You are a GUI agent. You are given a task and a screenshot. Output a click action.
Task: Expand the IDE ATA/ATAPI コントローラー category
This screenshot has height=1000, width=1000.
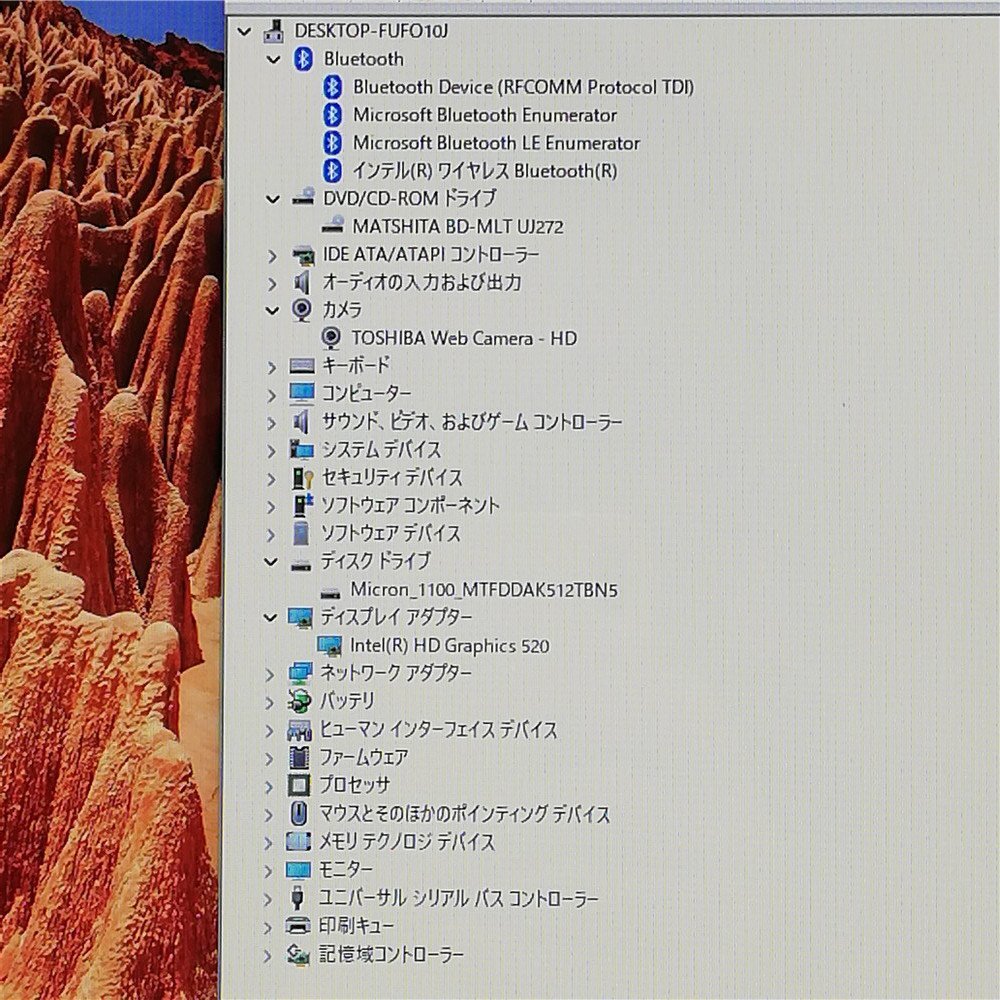[272, 256]
